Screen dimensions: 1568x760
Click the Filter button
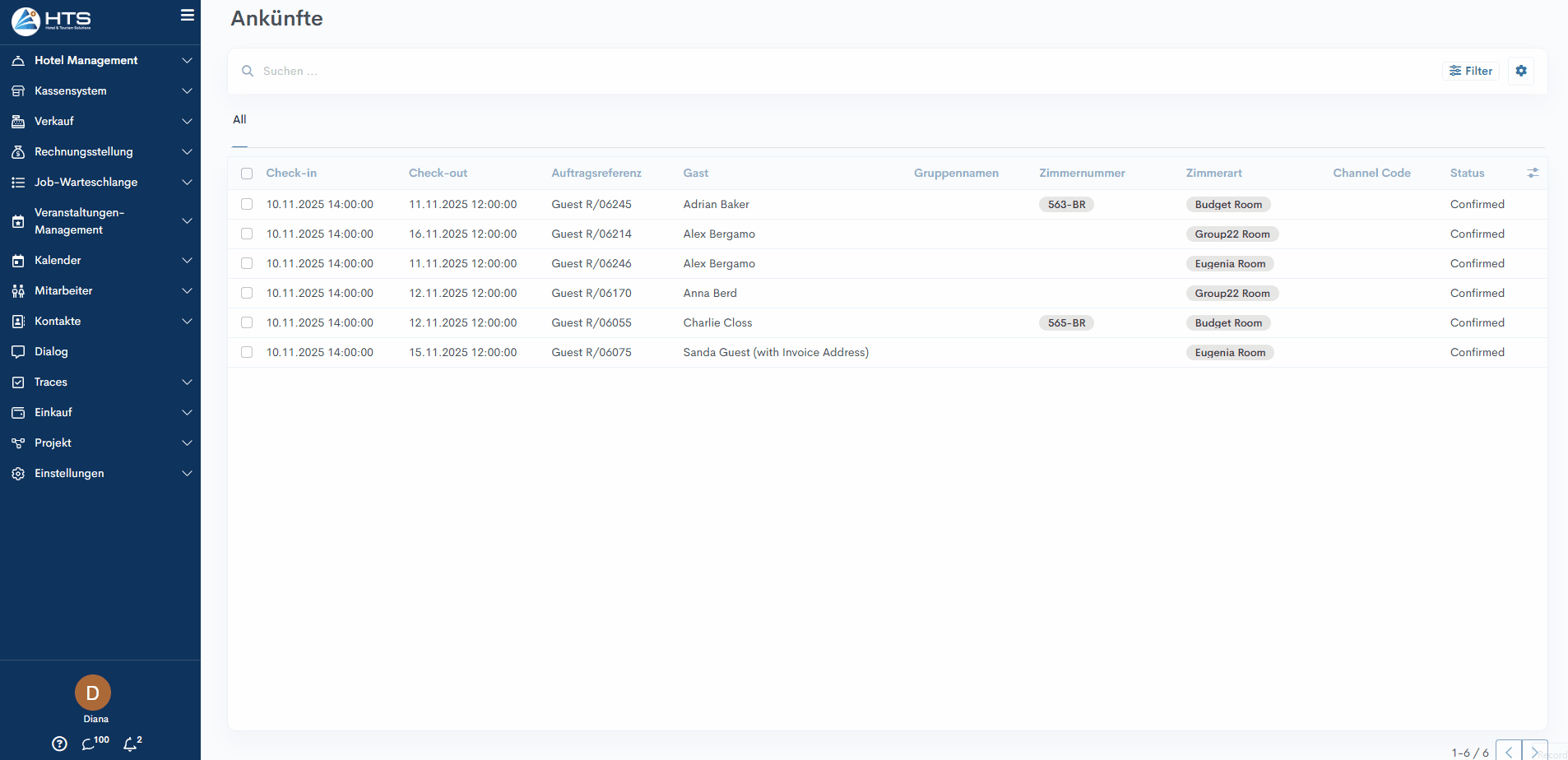(1471, 71)
